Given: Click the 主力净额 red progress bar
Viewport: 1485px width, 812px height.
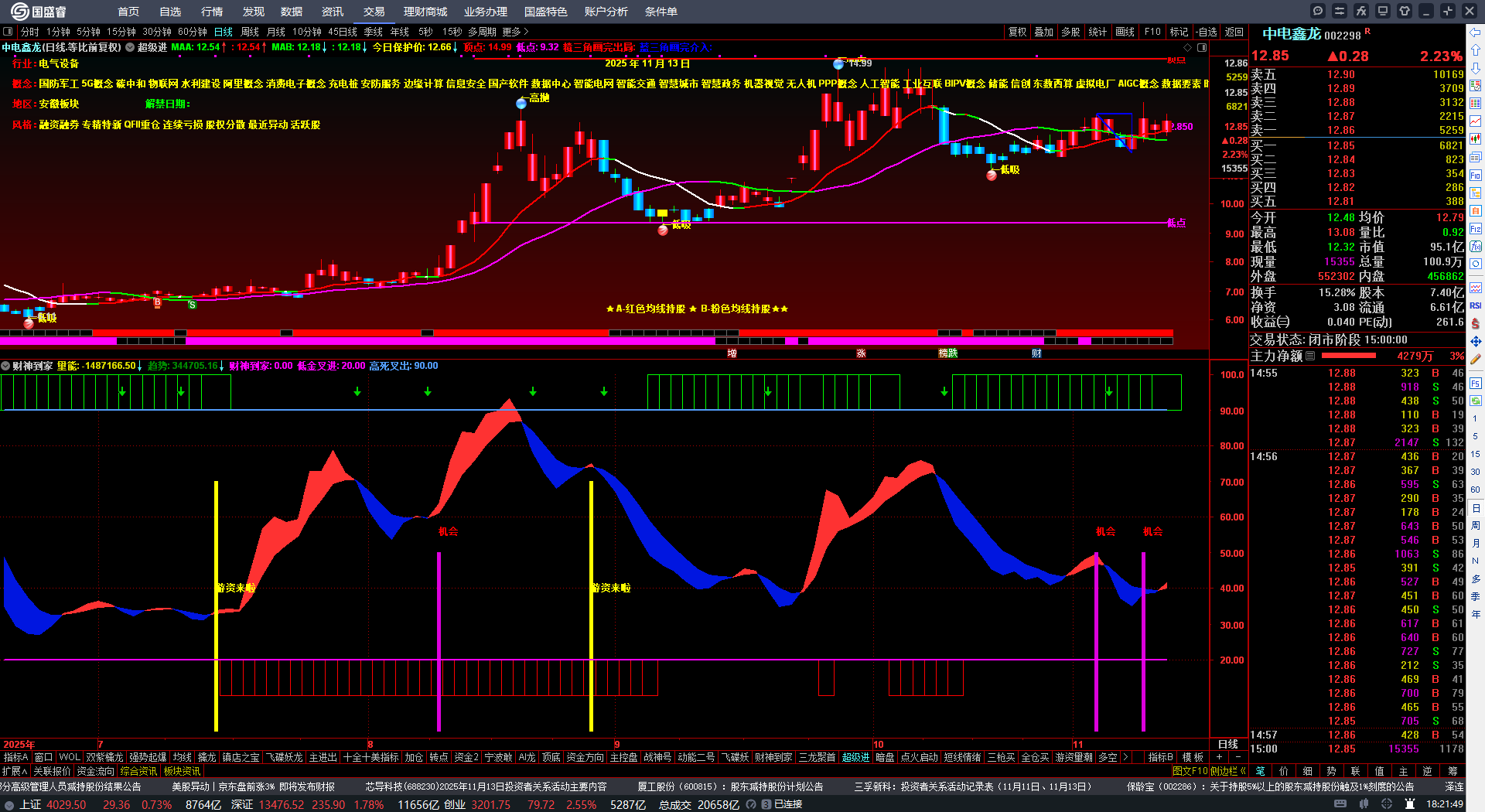Looking at the screenshot, I should coord(1349,356).
